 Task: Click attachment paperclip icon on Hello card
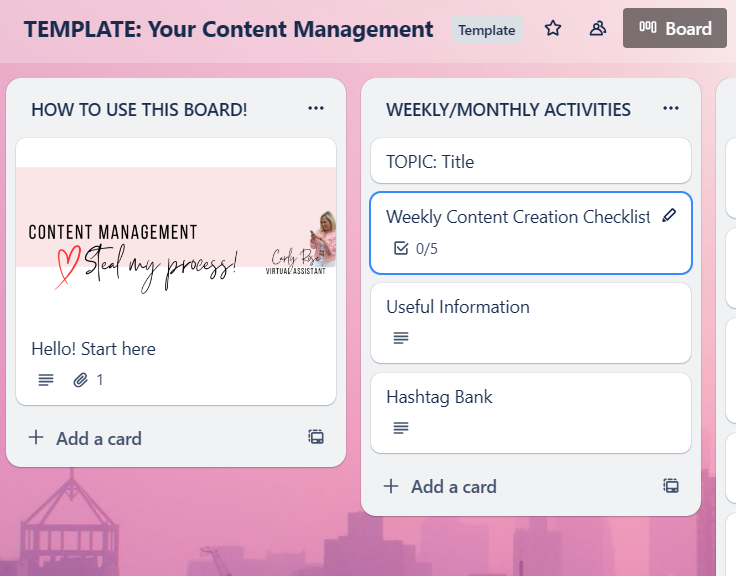pos(80,379)
